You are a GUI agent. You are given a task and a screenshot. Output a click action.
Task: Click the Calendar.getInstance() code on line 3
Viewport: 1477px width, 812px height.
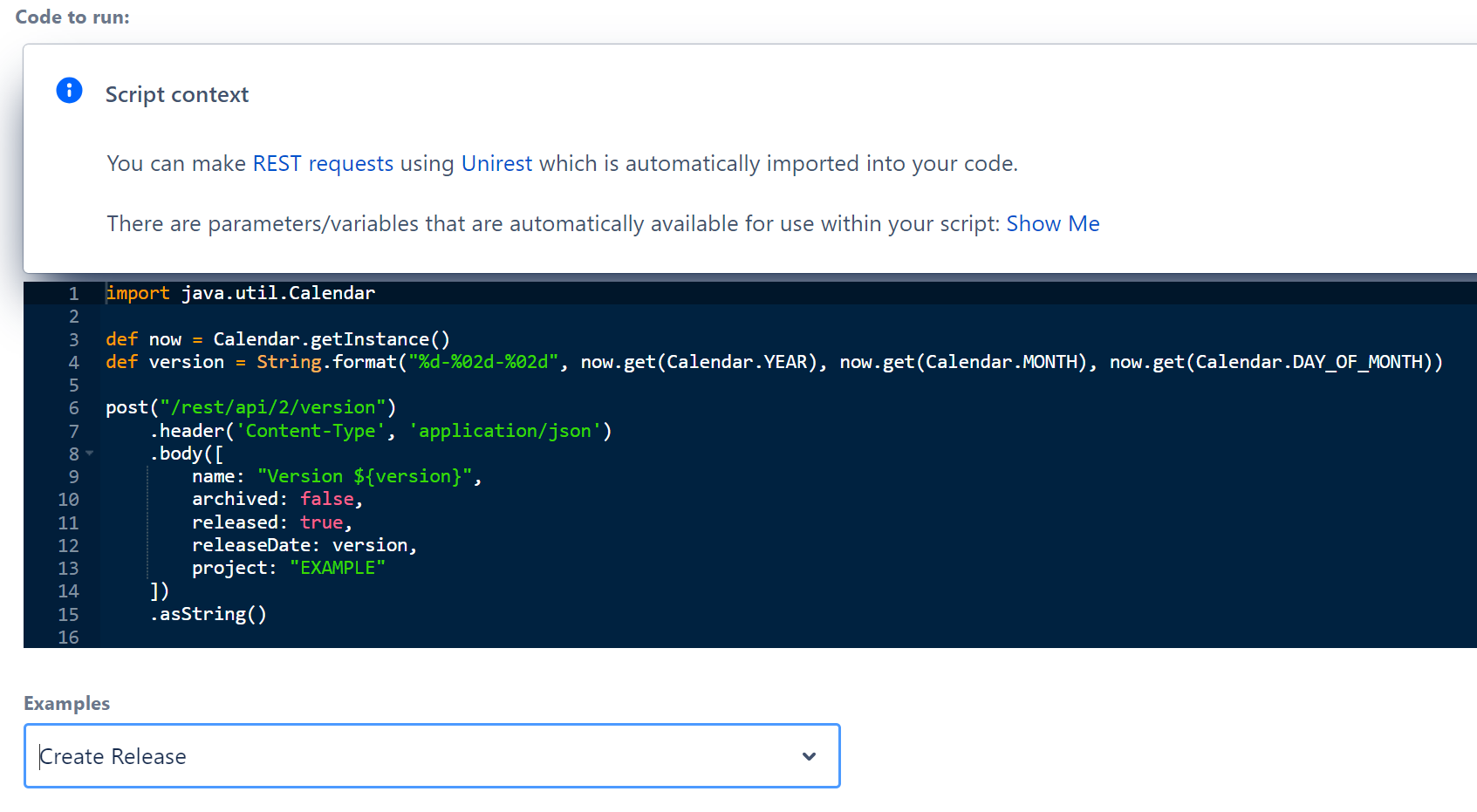[x=331, y=339]
